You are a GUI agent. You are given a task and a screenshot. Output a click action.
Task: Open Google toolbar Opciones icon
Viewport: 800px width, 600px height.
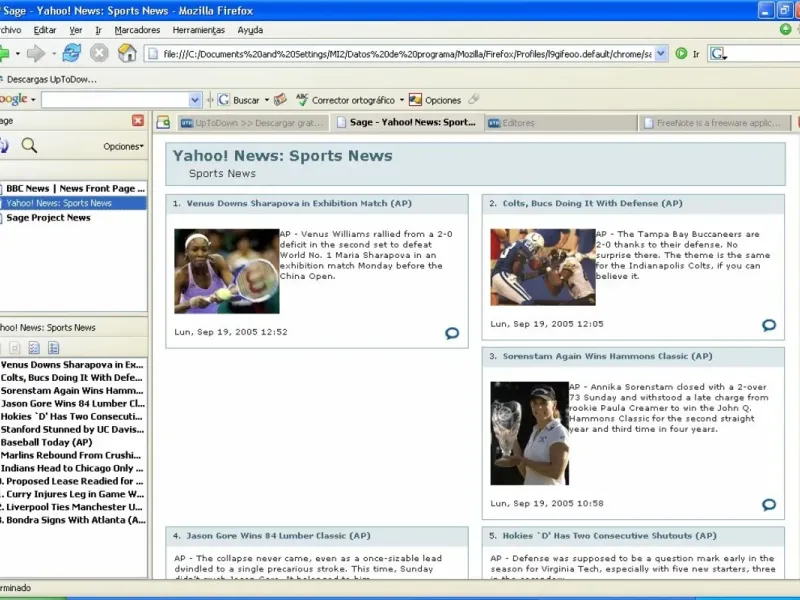coord(415,100)
